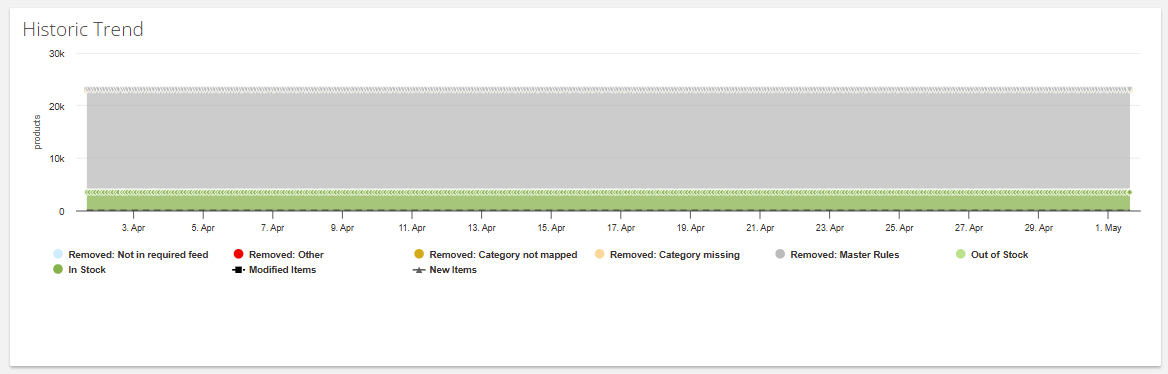Viewport: 1168px width, 374px height.
Task: Click the red 'Removed: Other' legend dot
Action: pyautogui.click(x=238, y=255)
